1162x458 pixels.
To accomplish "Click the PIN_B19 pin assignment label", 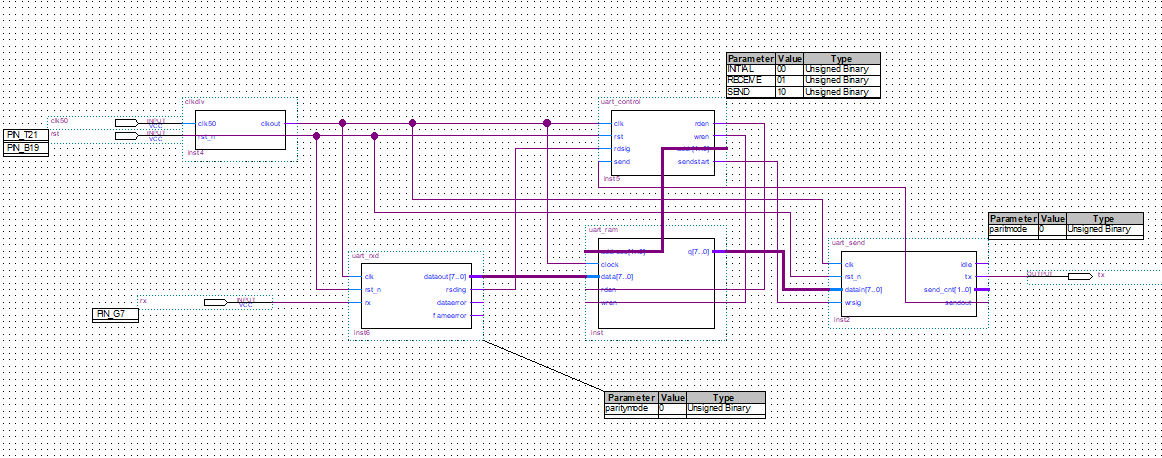I will click(x=26, y=147).
